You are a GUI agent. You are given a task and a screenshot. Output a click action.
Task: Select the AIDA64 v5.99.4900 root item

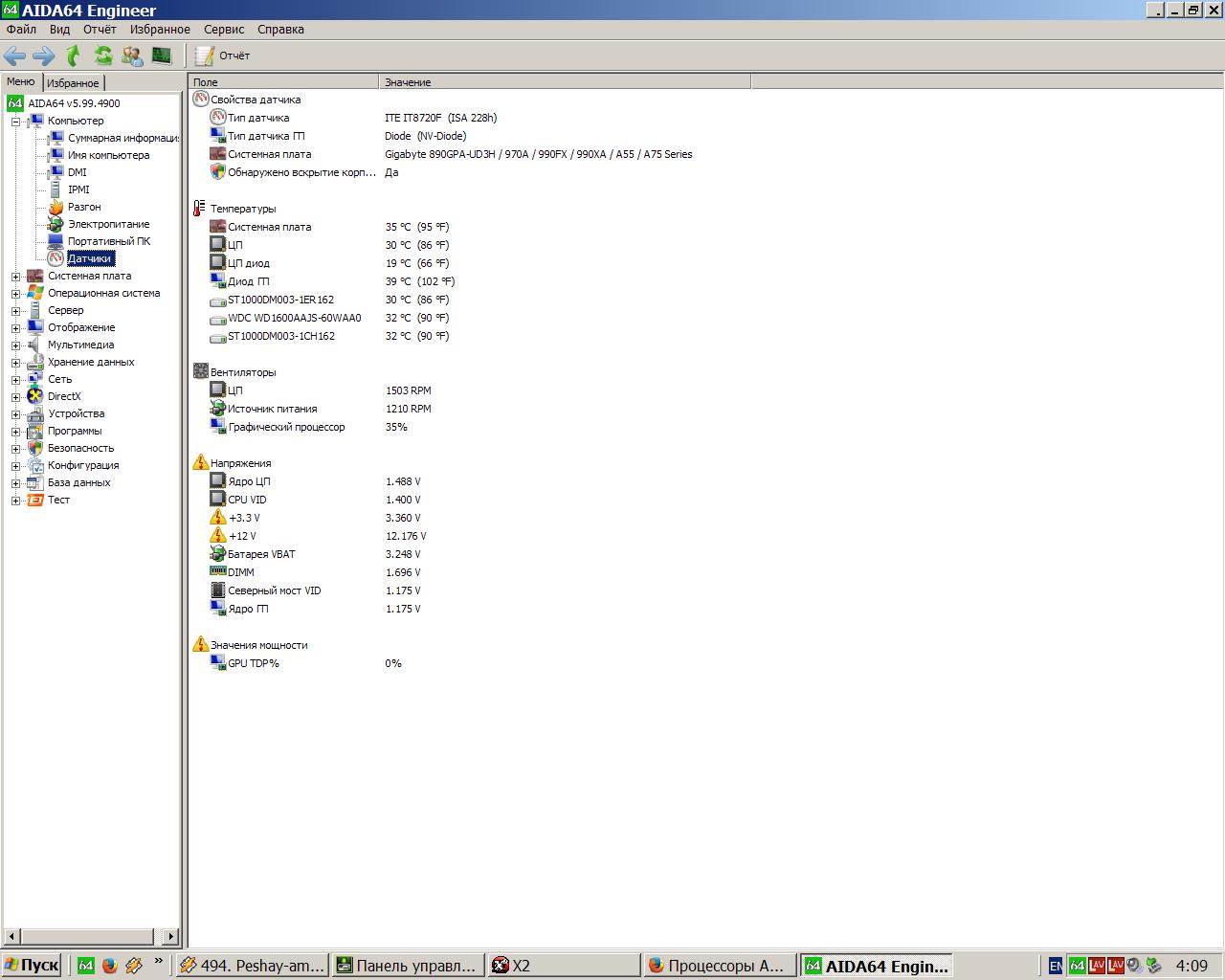(74, 103)
